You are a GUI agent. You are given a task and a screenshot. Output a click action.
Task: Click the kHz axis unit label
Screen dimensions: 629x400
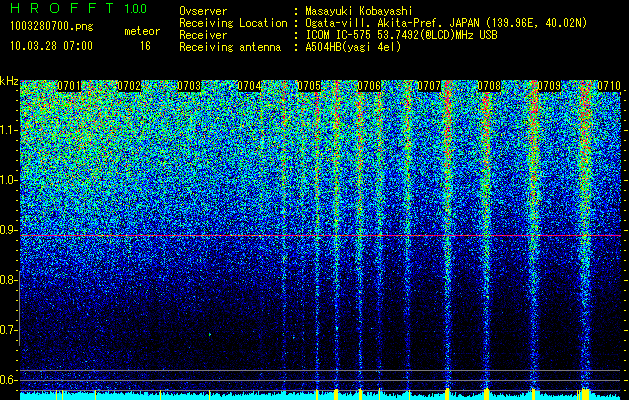click(x=9, y=81)
